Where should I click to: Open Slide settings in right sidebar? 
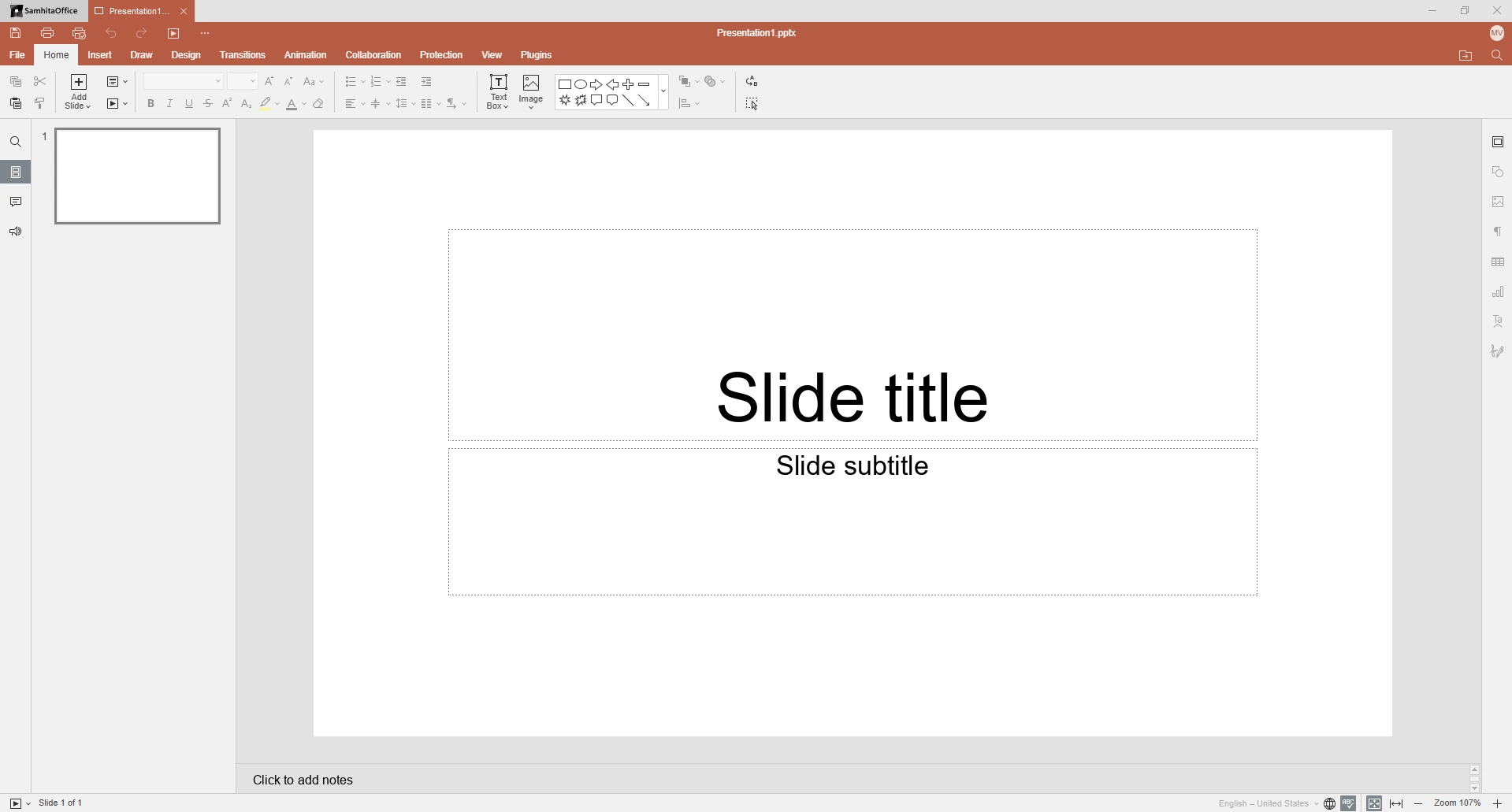coord(1499,143)
